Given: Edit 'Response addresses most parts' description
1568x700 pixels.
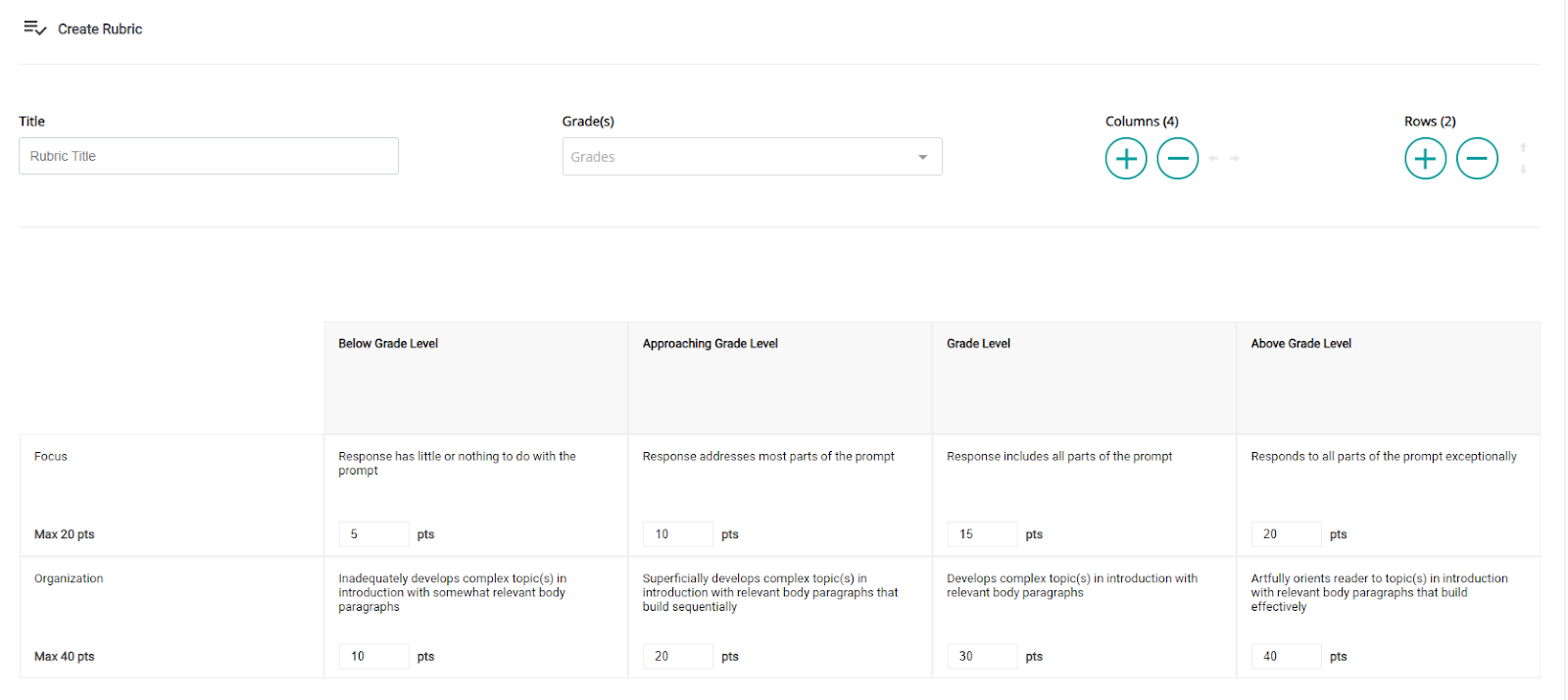Looking at the screenshot, I should [768, 457].
